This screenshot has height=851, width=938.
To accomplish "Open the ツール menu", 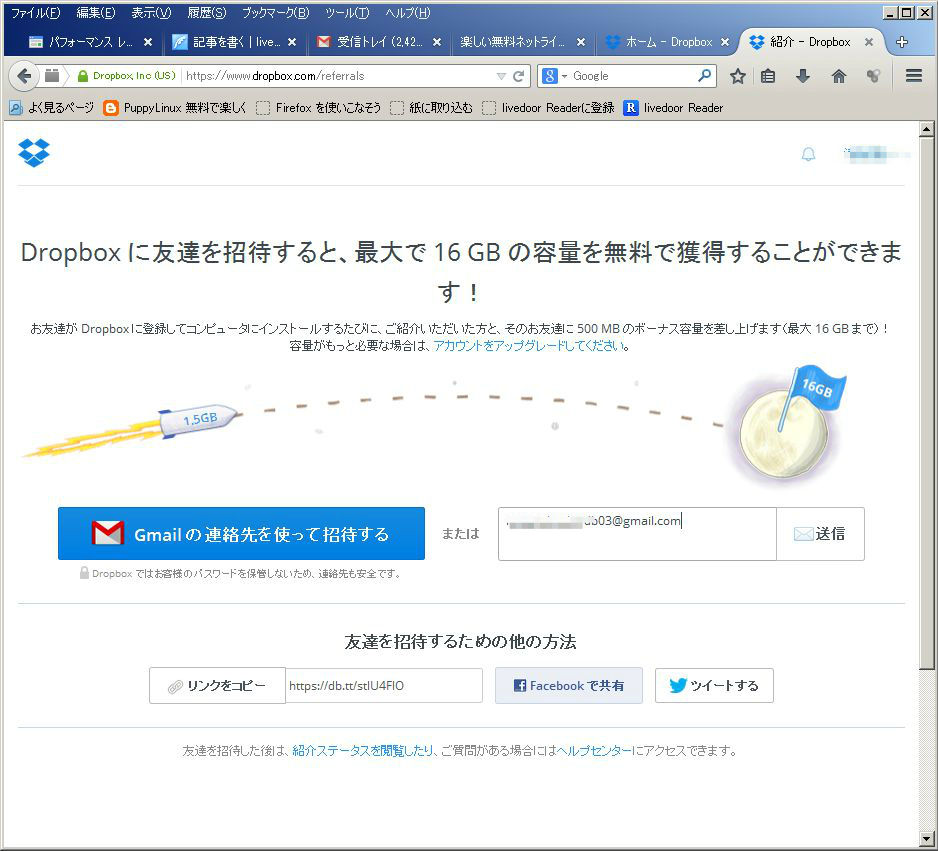I will (347, 13).
